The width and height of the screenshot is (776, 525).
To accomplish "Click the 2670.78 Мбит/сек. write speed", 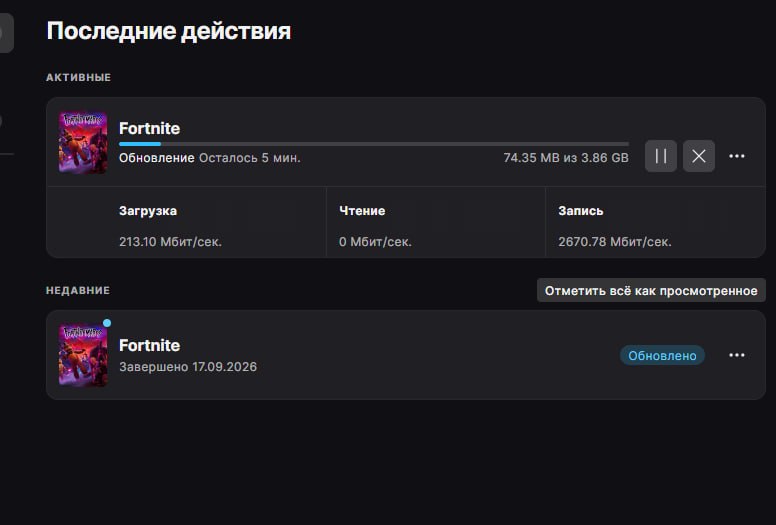I will tap(615, 242).
